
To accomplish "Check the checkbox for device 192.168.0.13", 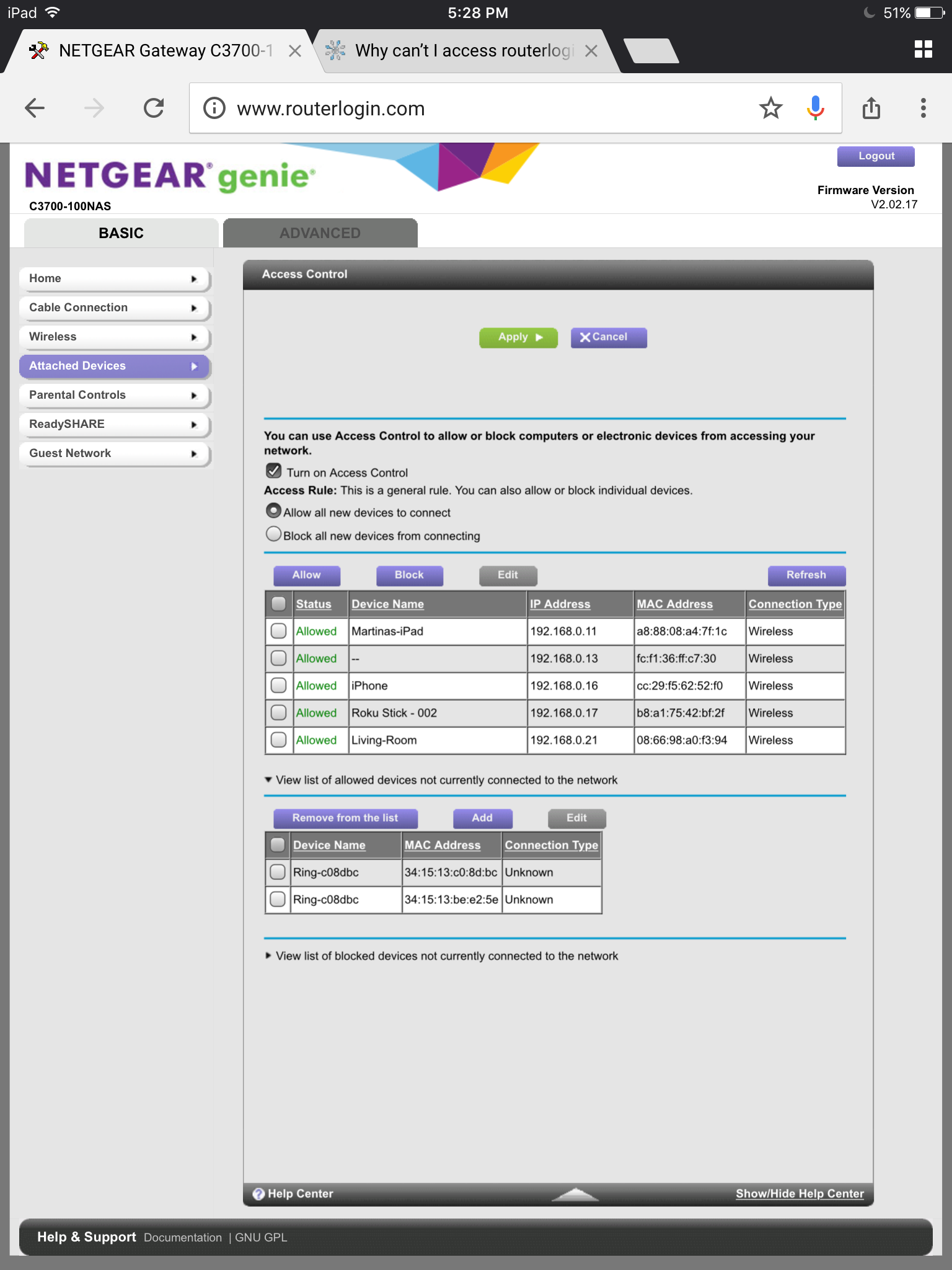I will click(278, 658).
